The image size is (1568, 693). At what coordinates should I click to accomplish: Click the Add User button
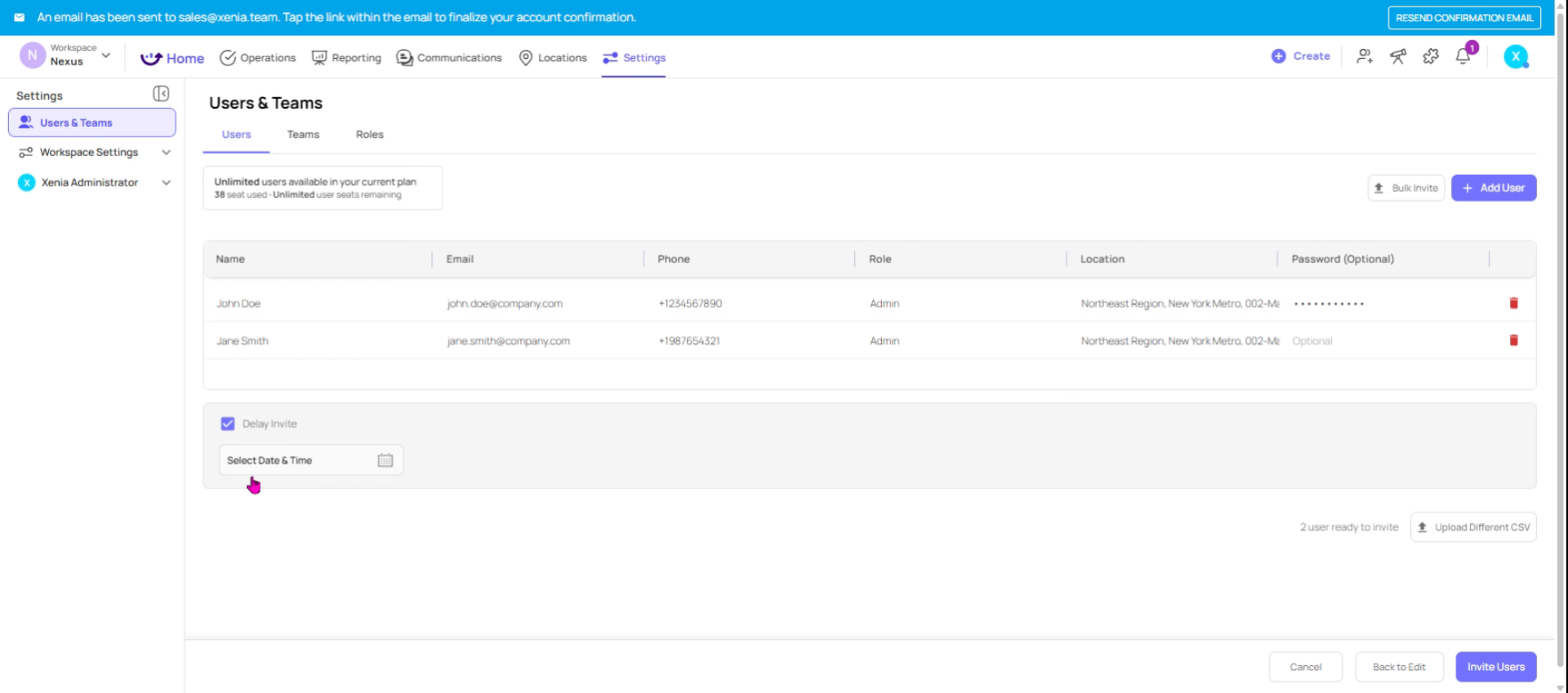tap(1494, 188)
